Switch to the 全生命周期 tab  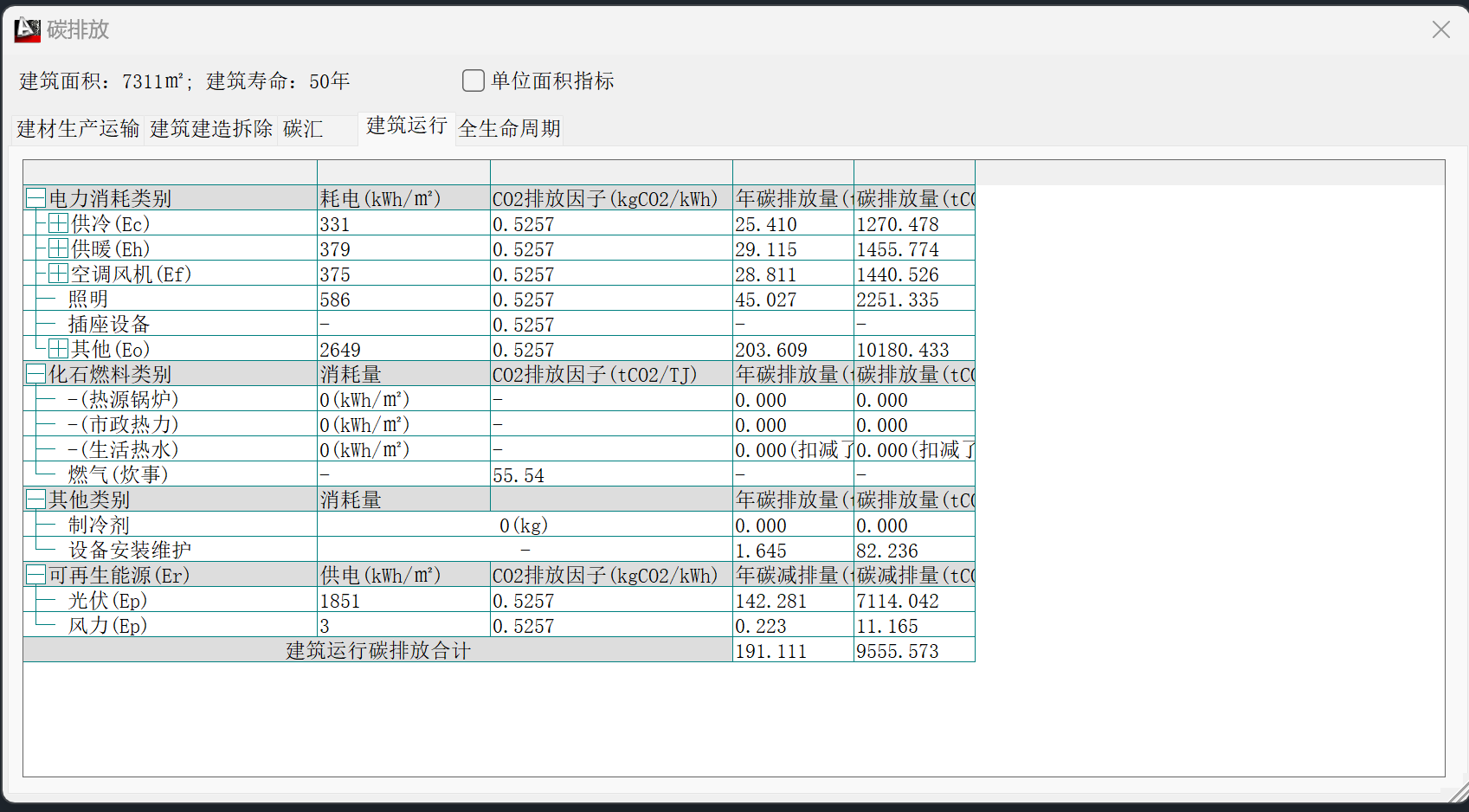[509, 129]
